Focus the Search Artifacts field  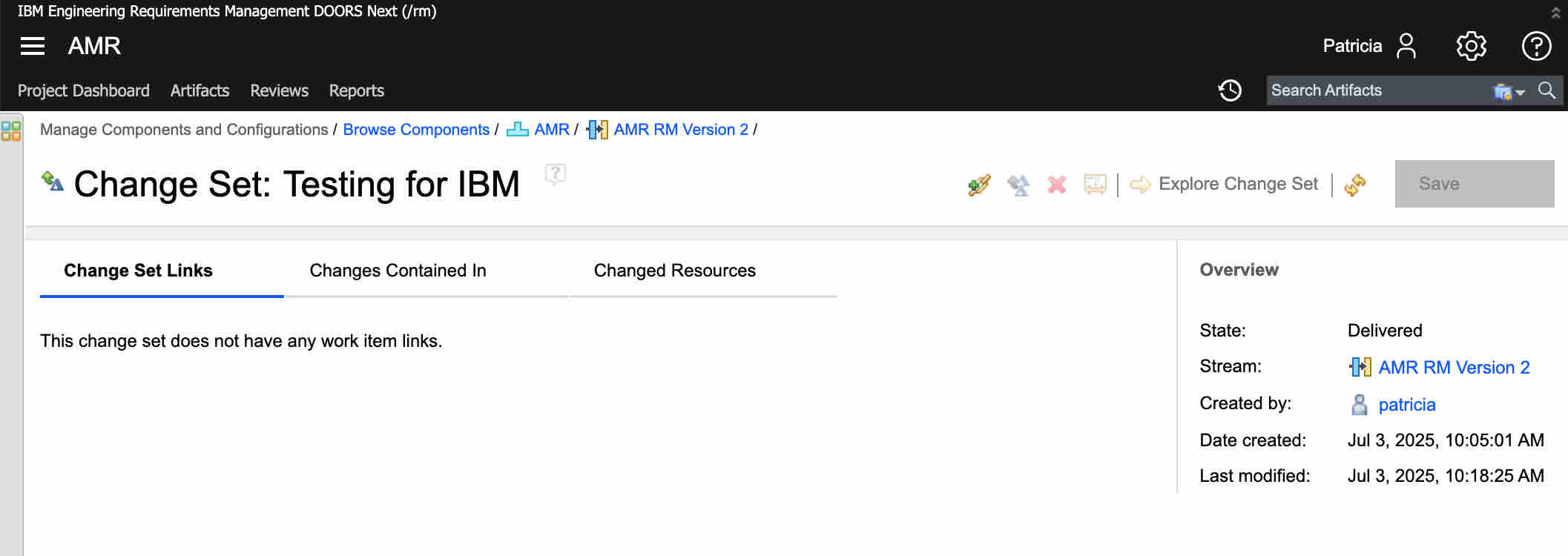pyautogui.click(x=1377, y=90)
